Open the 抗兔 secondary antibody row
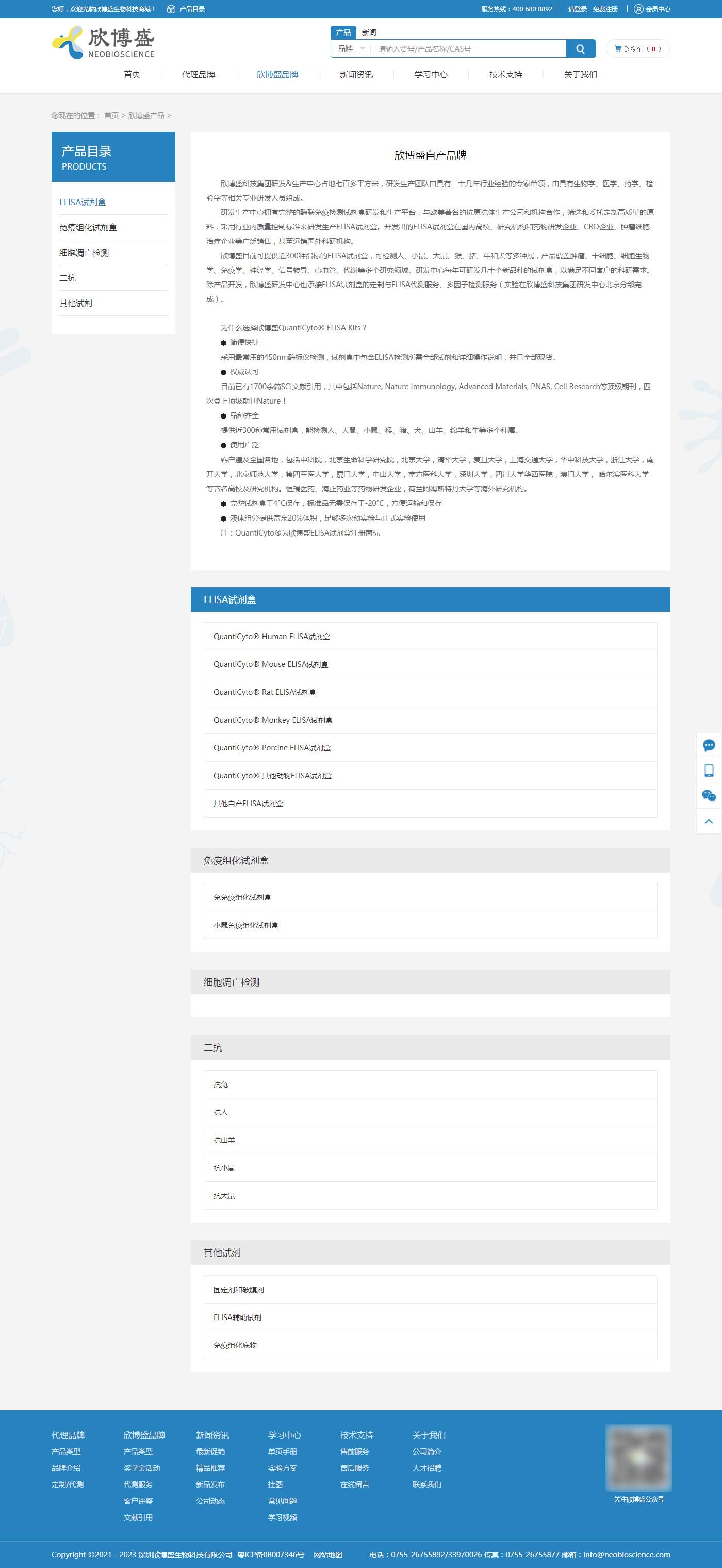 [x=431, y=1085]
